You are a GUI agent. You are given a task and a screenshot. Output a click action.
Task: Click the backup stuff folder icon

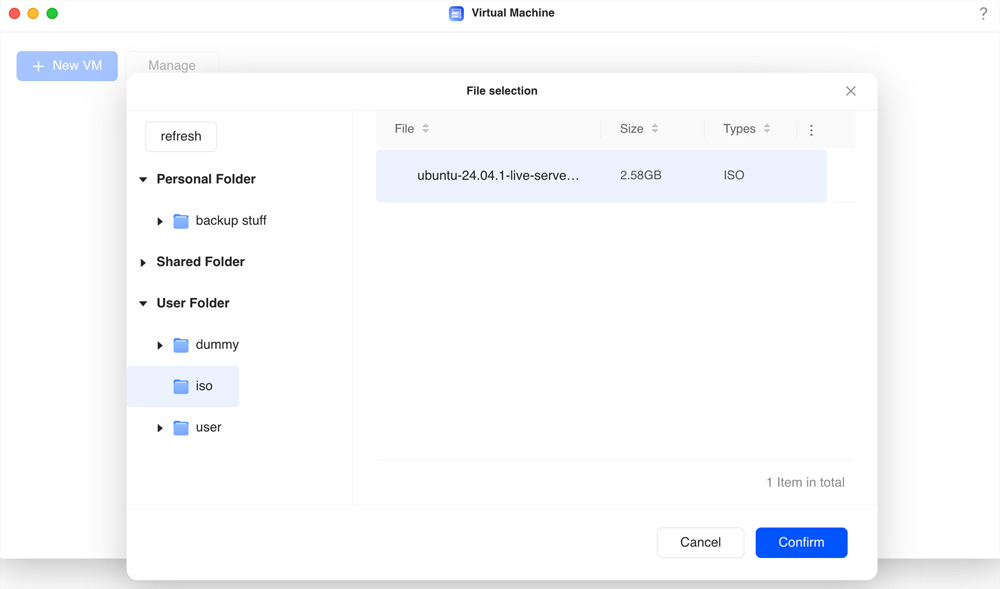181,221
